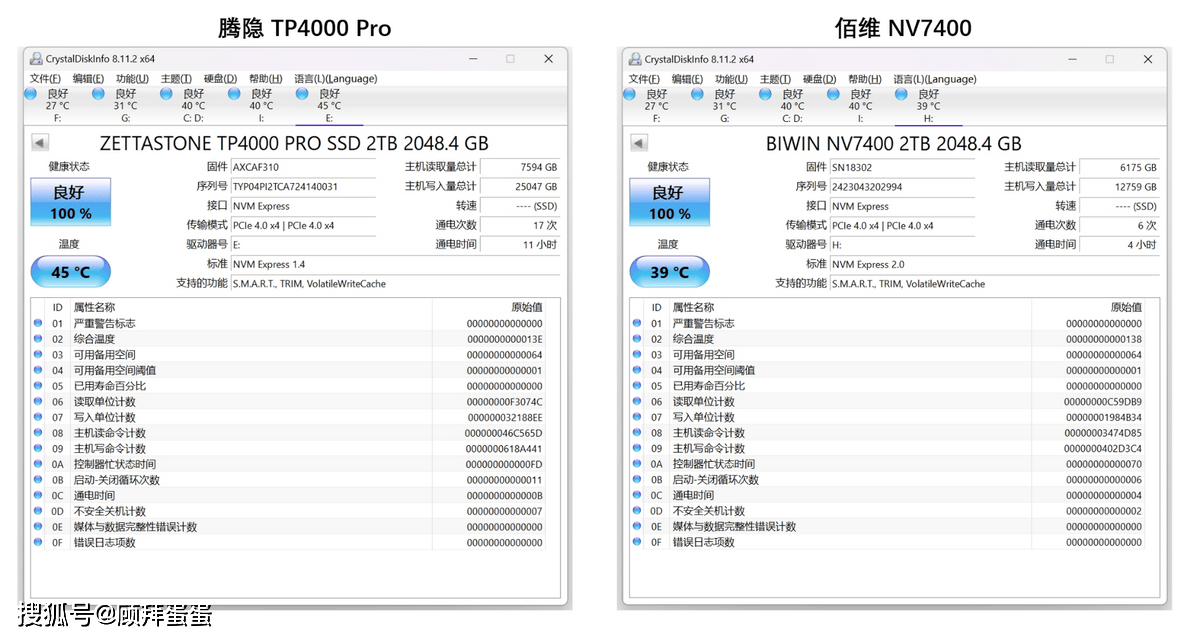Select drive C: D: status orb in right window
The image size is (1200, 641).
(765, 94)
